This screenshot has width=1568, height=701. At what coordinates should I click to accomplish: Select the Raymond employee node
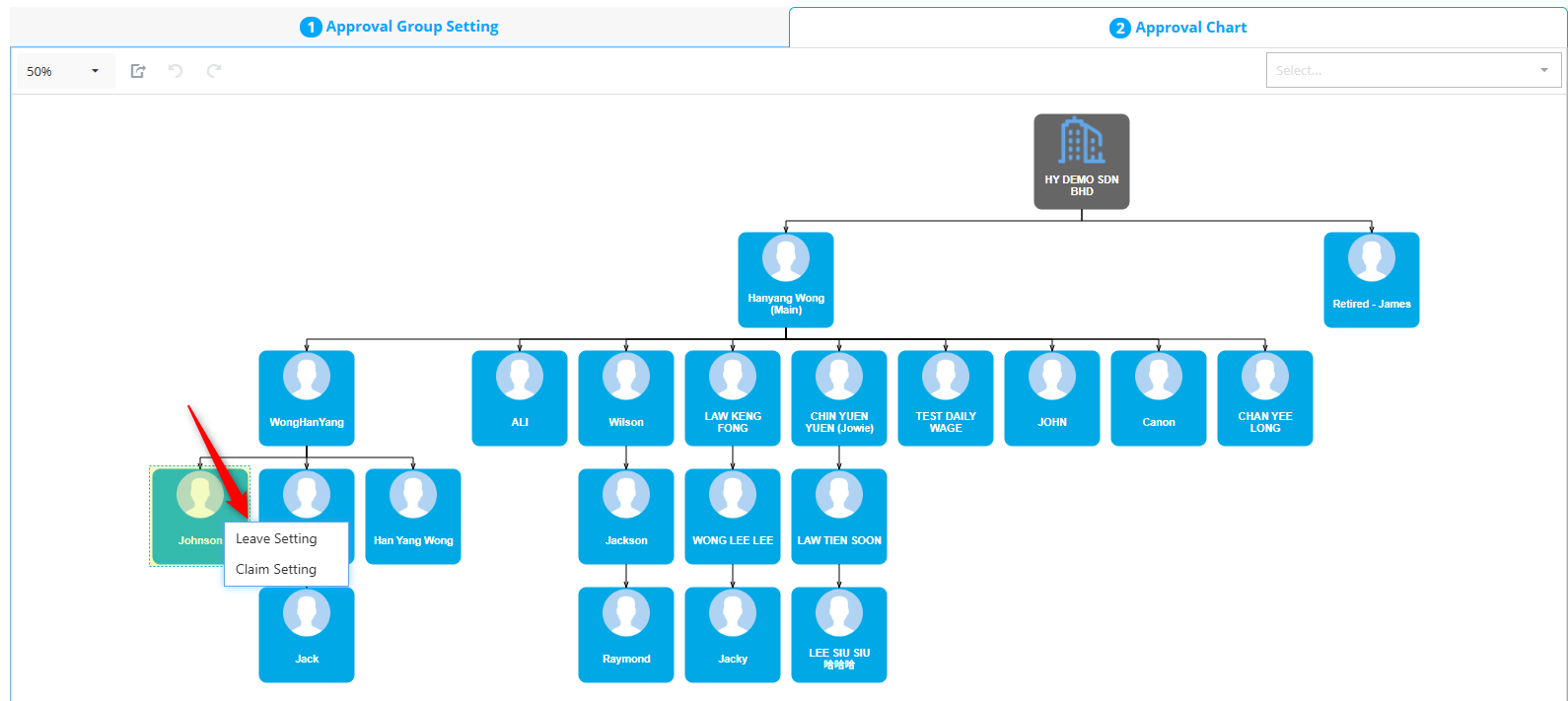point(626,635)
